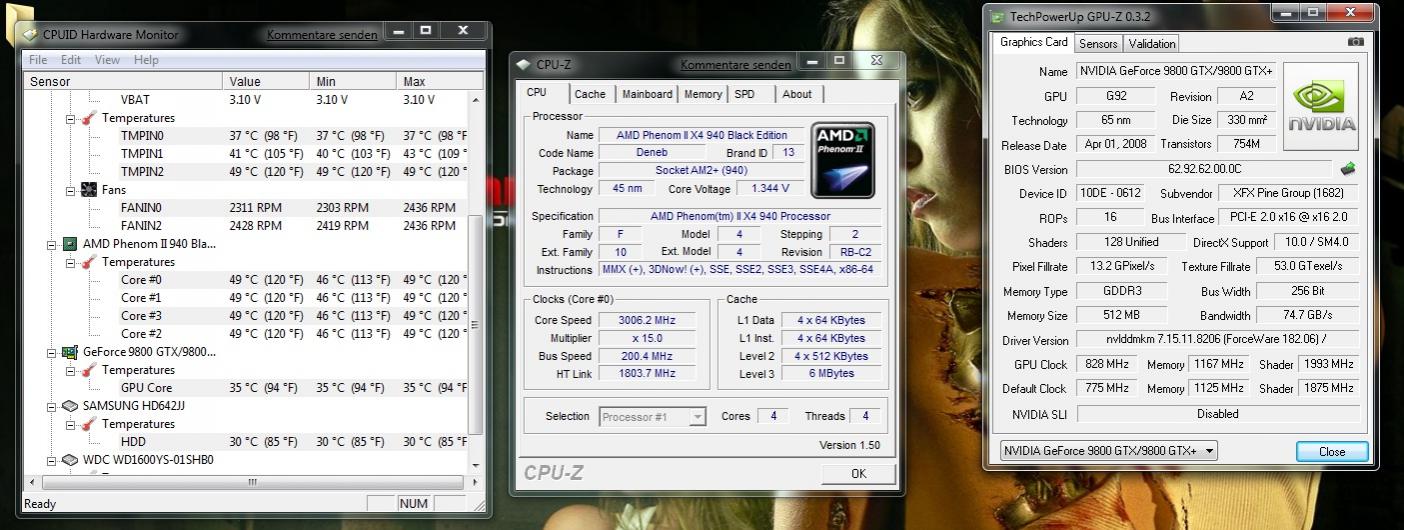Collapse the WDC WD1600YS-01SHB0 tree node
Screen dimensions: 1404x530
click(x=53, y=460)
